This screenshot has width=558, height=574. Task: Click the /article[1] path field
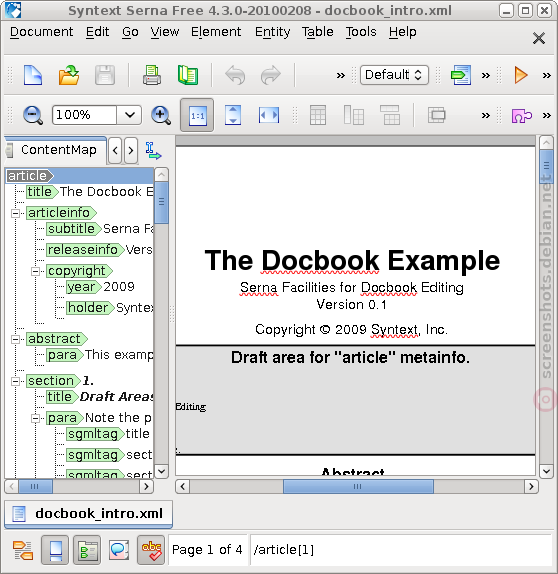click(x=401, y=550)
